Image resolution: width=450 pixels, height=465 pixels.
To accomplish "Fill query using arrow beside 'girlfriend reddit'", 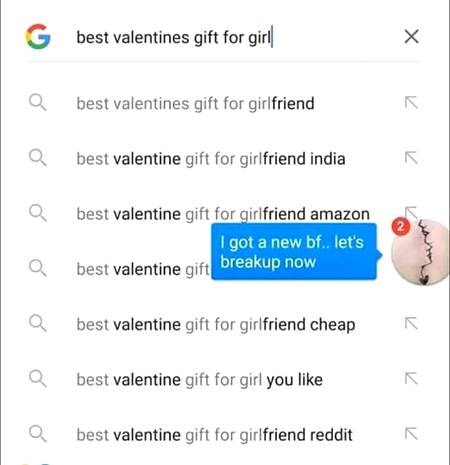I will click(x=411, y=434).
